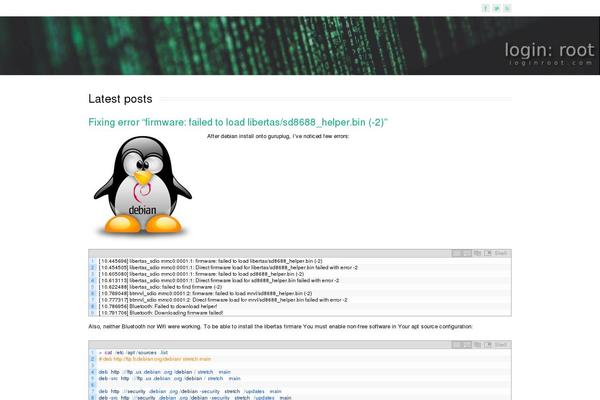600x400 pixels.
Task: Select paragraph 'Also, neither Bluetooth nor Wifi were working'
Action: click(x=280, y=327)
